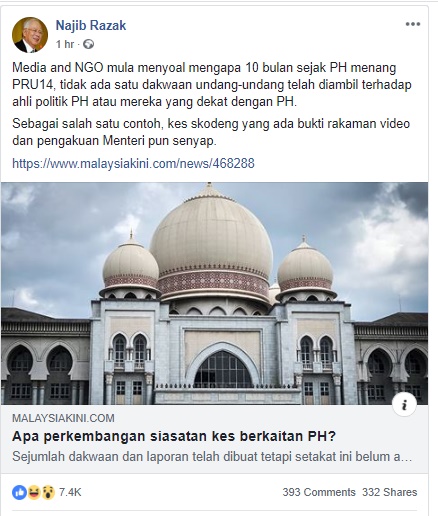This screenshot has width=438, height=516.
Task: Open Najib Razak's profile picture
Action: pos(30,35)
